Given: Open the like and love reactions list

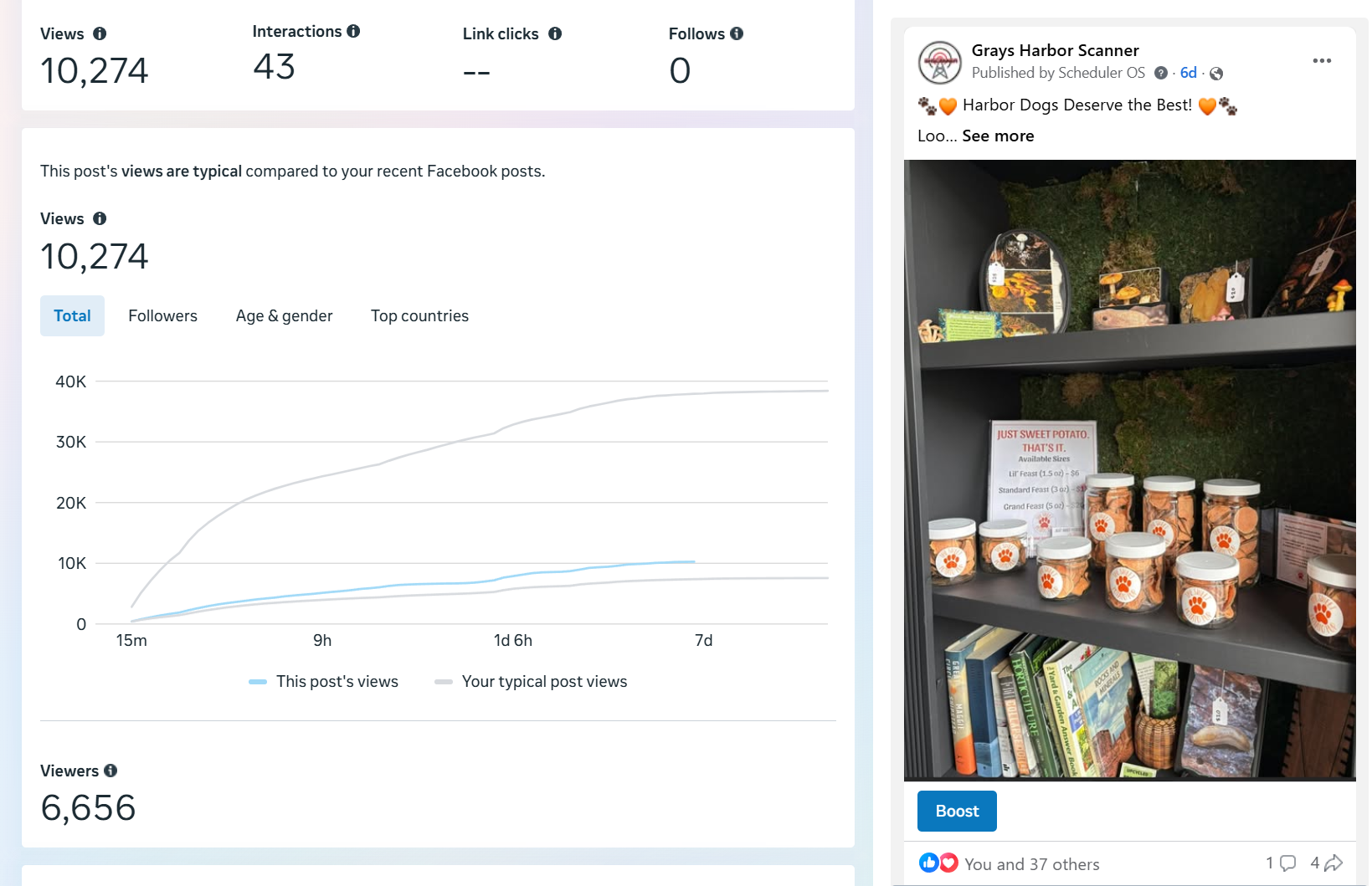Looking at the screenshot, I should (x=938, y=863).
